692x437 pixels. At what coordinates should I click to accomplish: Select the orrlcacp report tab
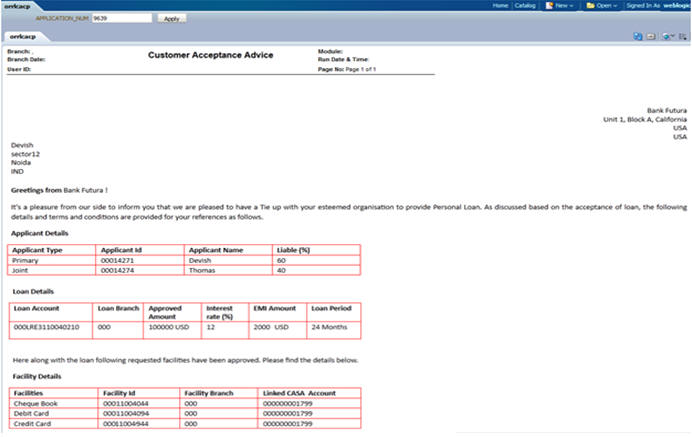[x=23, y=37]
